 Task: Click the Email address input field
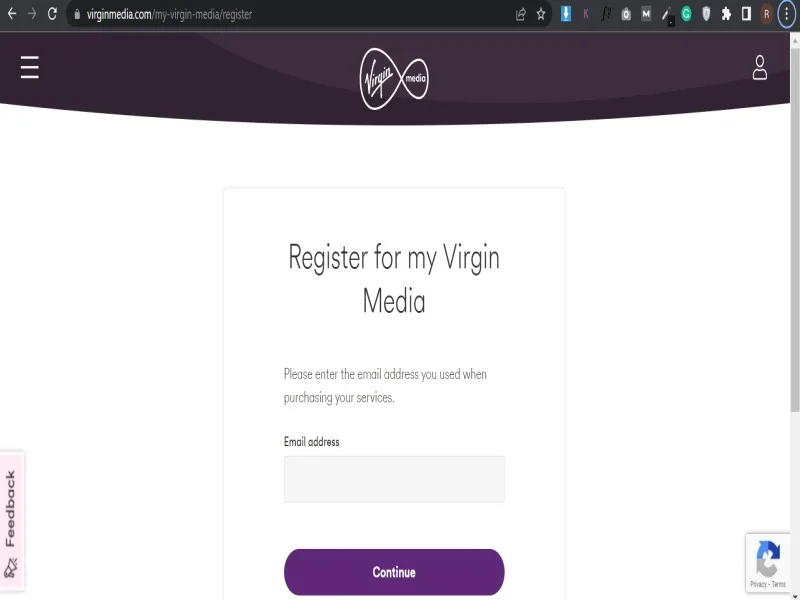[x=394, y=479]
